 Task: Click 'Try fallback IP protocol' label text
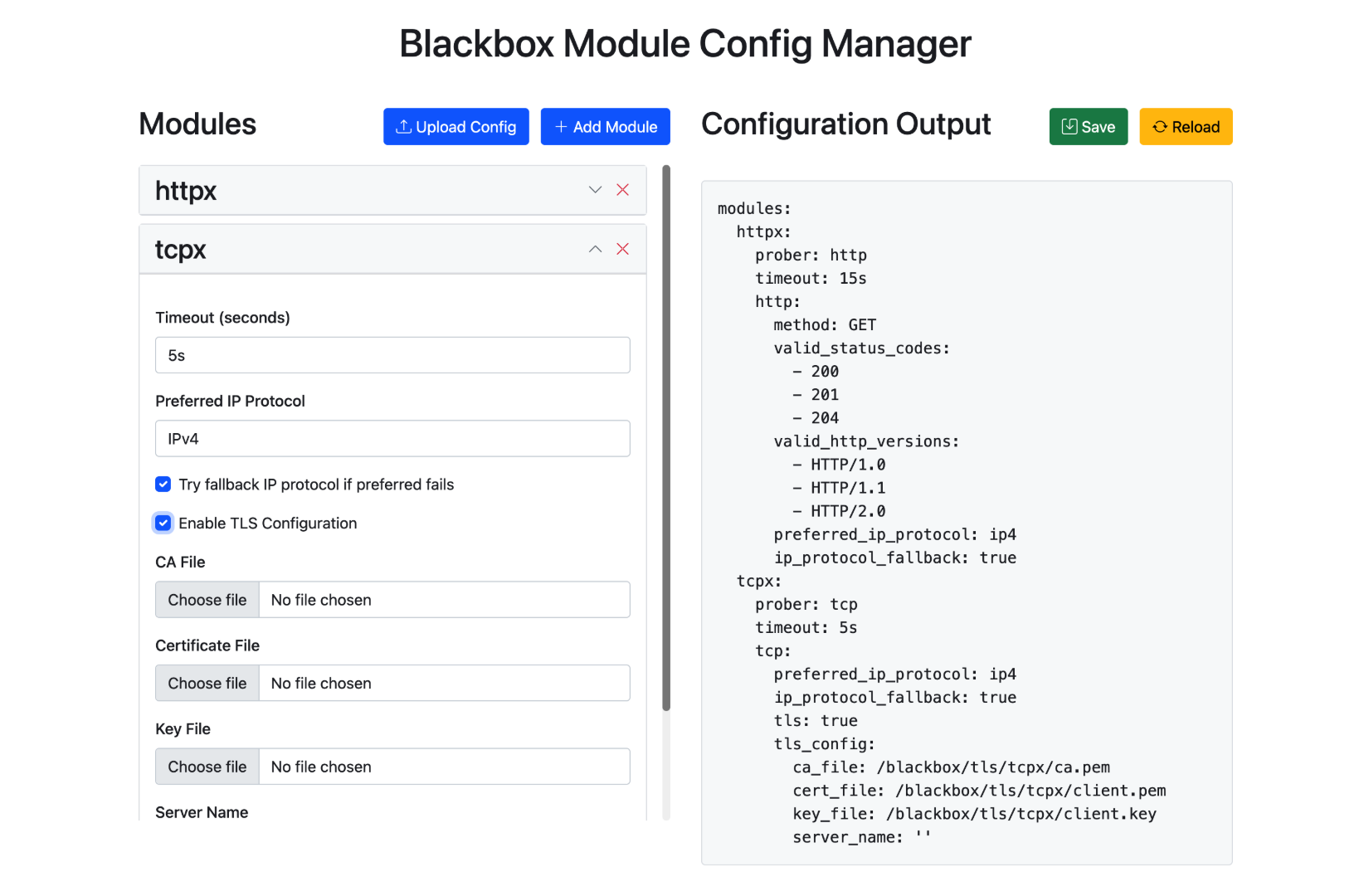316,485
